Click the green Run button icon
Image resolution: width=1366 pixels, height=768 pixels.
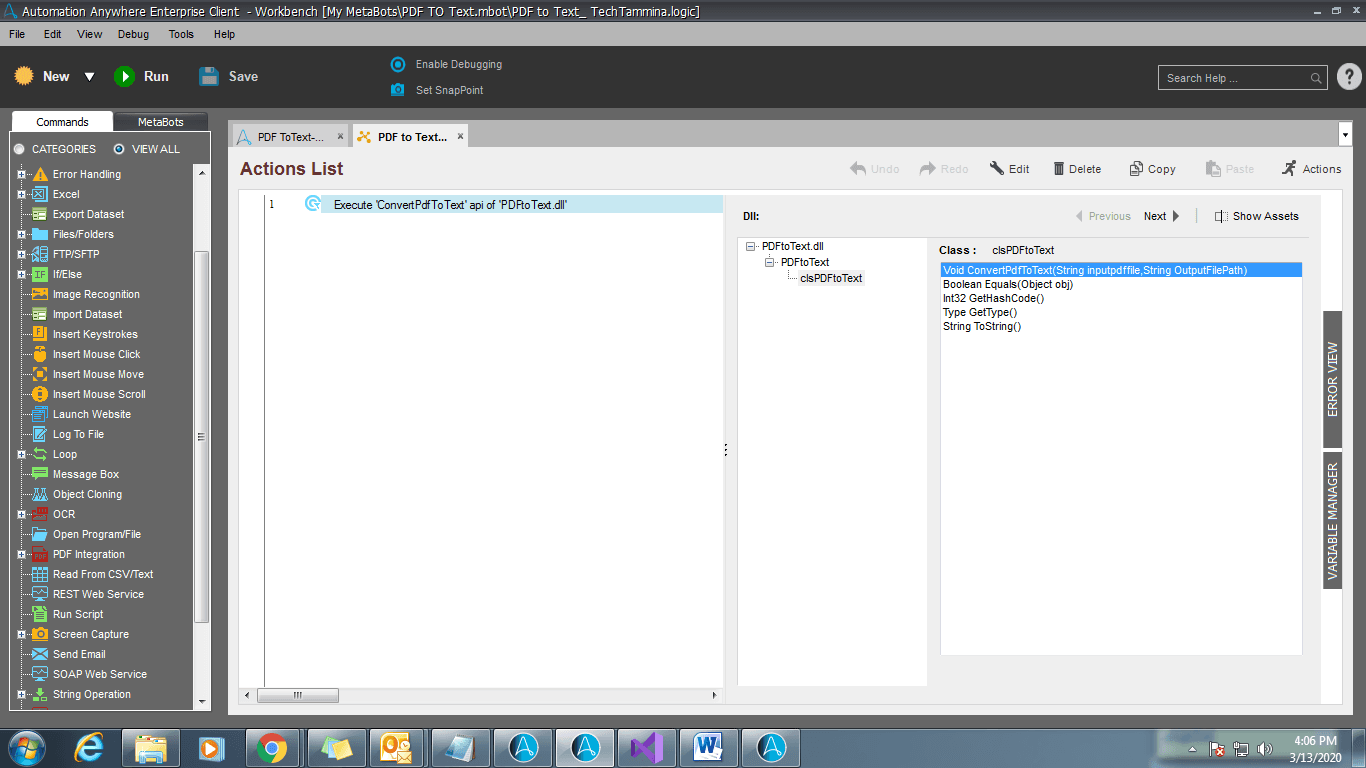(x=124, y=76)
